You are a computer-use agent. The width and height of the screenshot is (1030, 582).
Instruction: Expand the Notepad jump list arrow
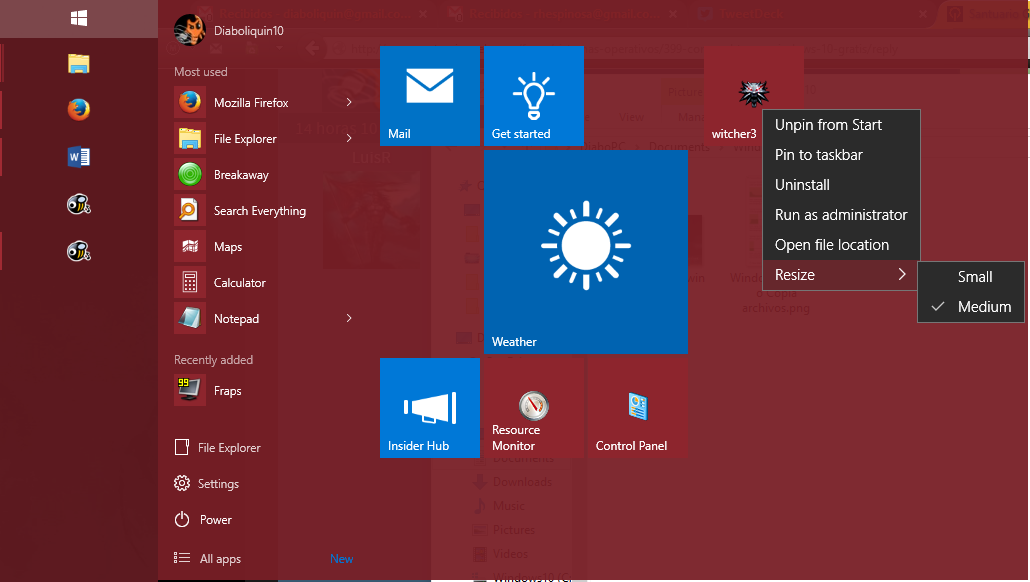349,319
